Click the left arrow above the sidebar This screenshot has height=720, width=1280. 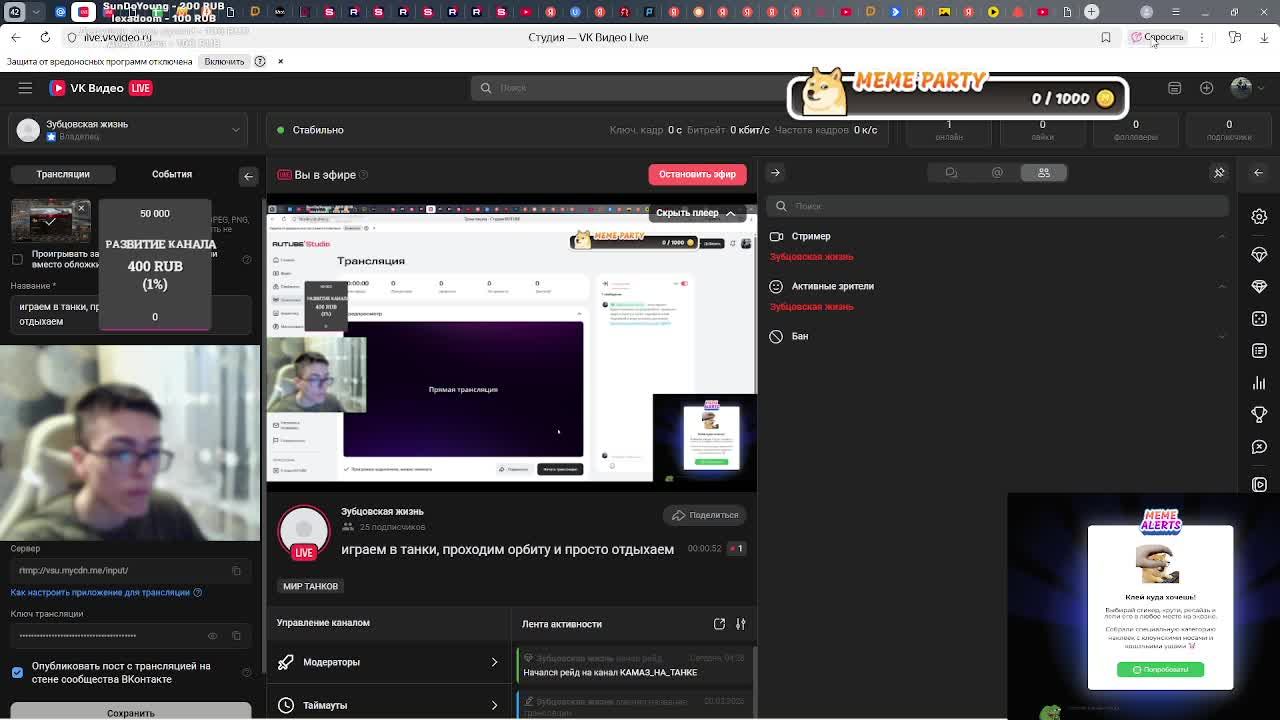[x=1259, y=173]
